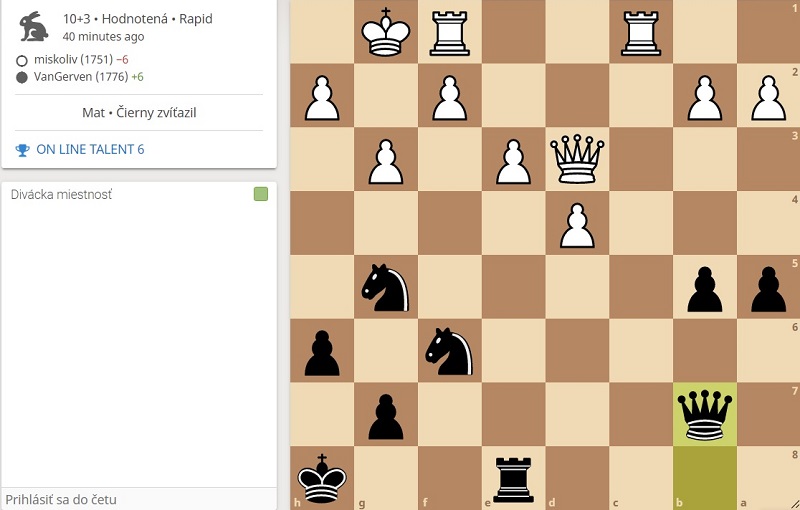Select the white king on g1
The height and width of the screenshot is (510, 800).
pyautogui.click(x=386, y=32)
